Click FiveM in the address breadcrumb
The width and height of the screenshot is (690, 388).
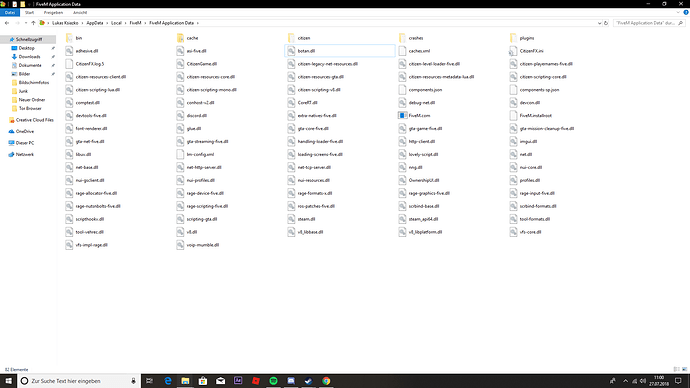135,23
